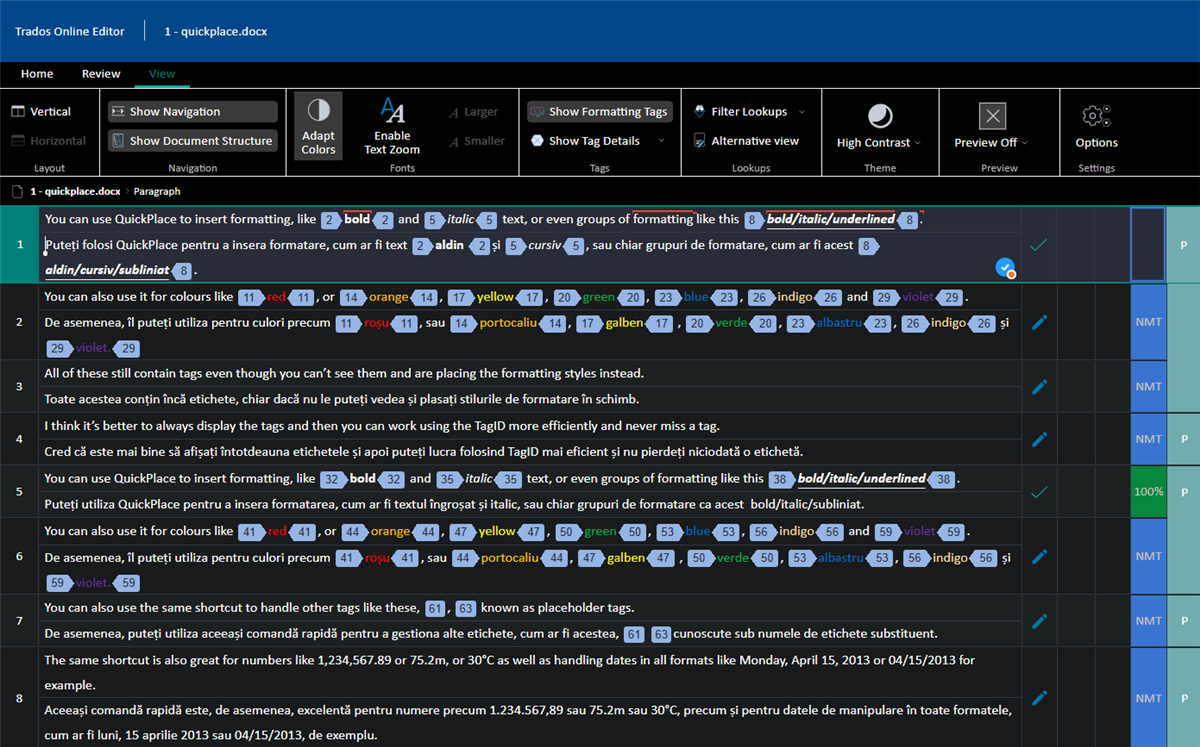This screenshot has height=747, width=1200.
Task: Click closing tag 59 after 'violet.' in segment 6 target
Action: [x=128, y=582]
